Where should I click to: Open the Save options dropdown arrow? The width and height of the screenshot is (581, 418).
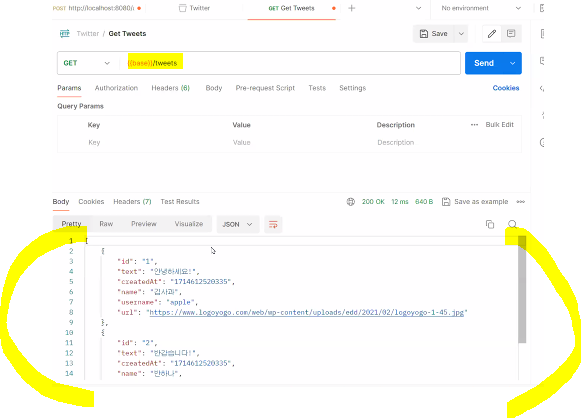tap(461, 34)
